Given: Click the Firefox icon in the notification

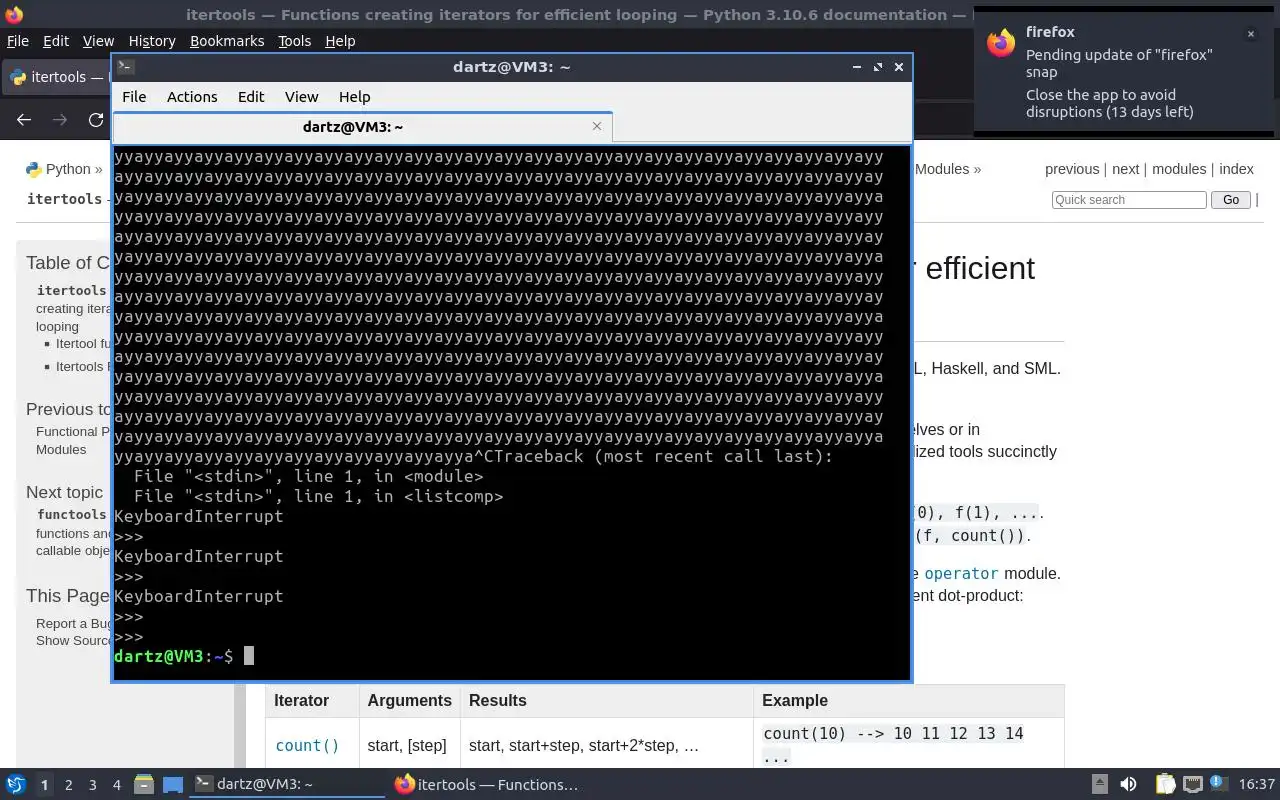Looking at the screenshot, I should 1001,44.
